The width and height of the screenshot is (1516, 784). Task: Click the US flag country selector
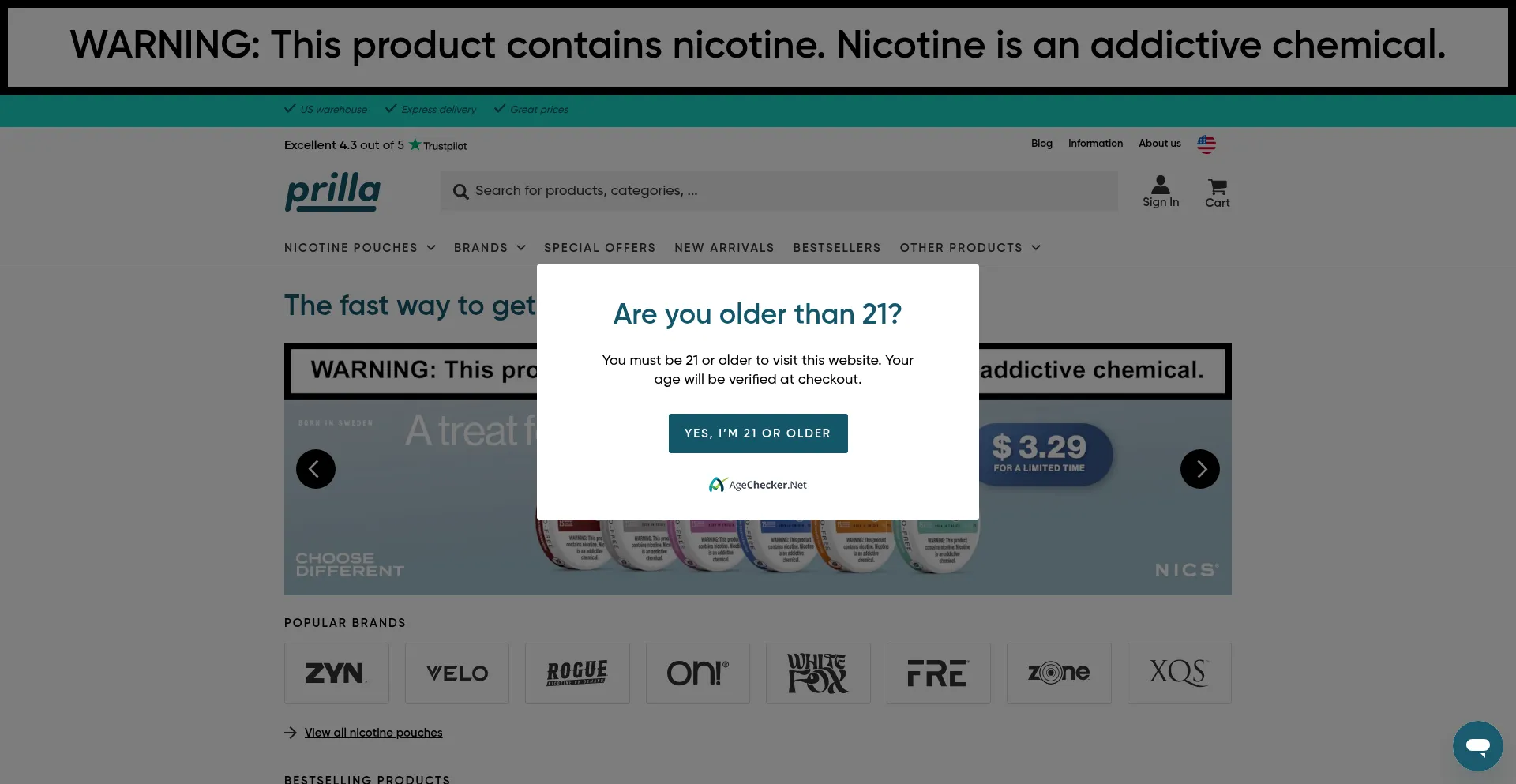tap(1206, 144)
